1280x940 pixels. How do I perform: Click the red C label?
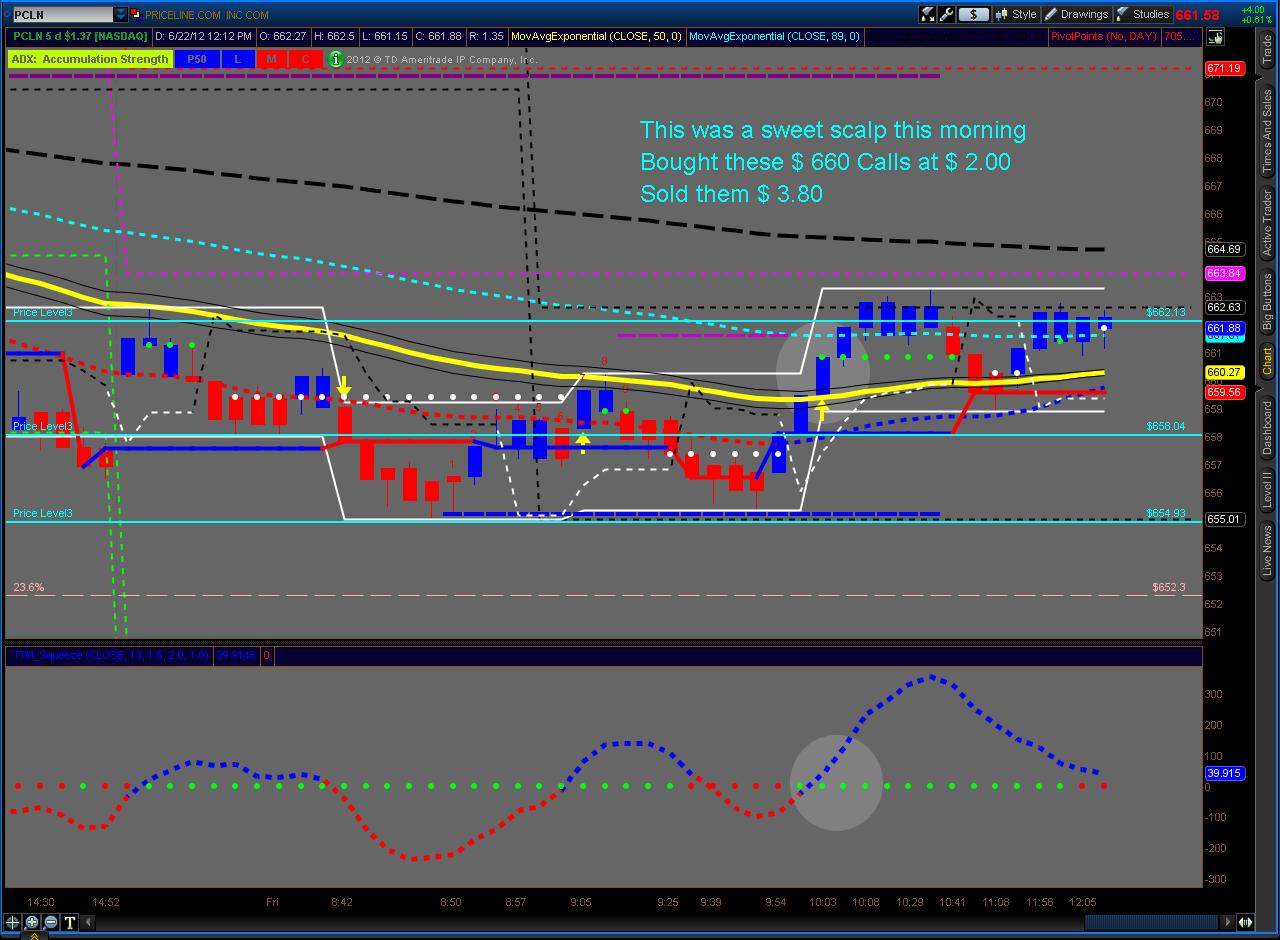point(305,59)
